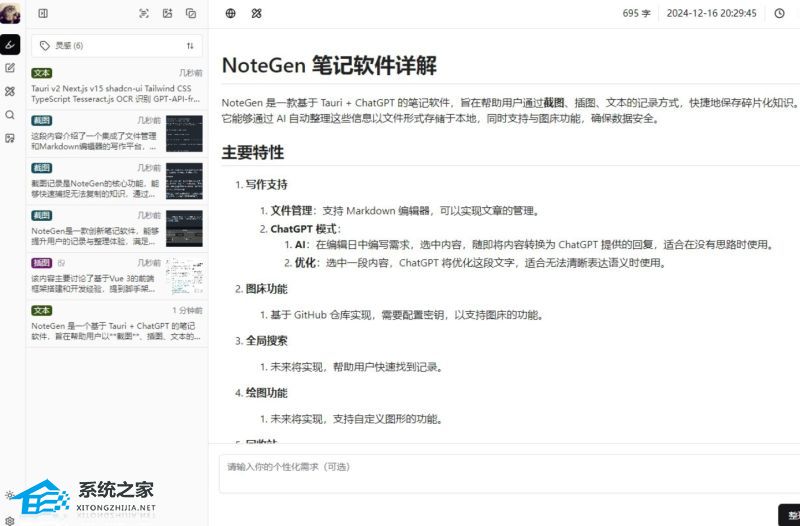Open the history clock icon
Image resolution: width=800 pixels, height=526 pixels.
(779, 13)
